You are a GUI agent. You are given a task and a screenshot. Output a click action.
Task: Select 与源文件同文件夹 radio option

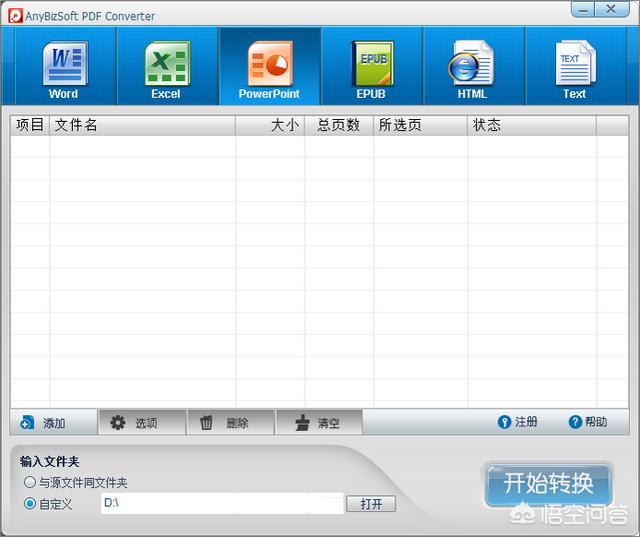click(x=30, y=483)
